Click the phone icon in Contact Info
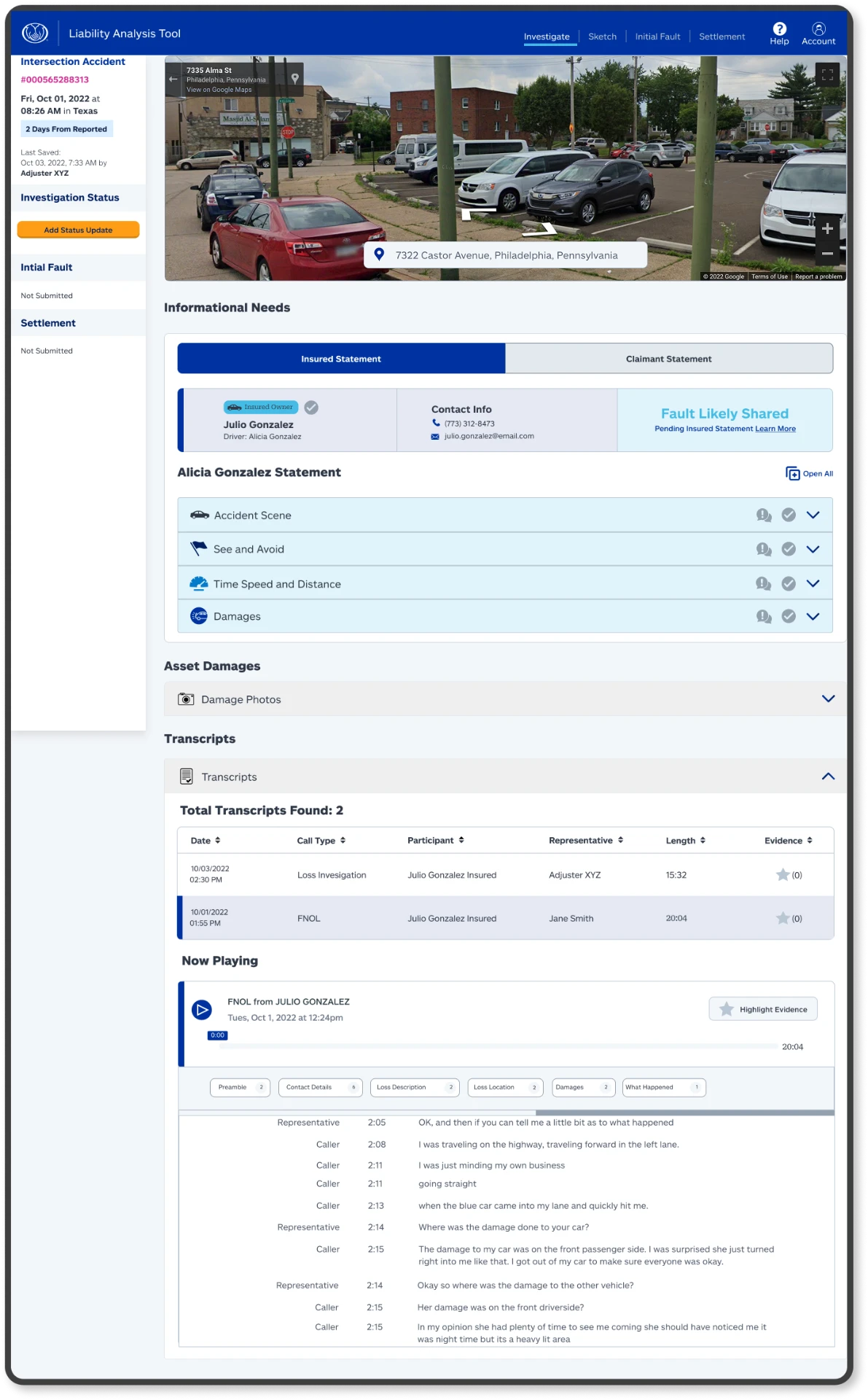The width and height of the screenshot is (868, 1400). click(x=436, y=423)
